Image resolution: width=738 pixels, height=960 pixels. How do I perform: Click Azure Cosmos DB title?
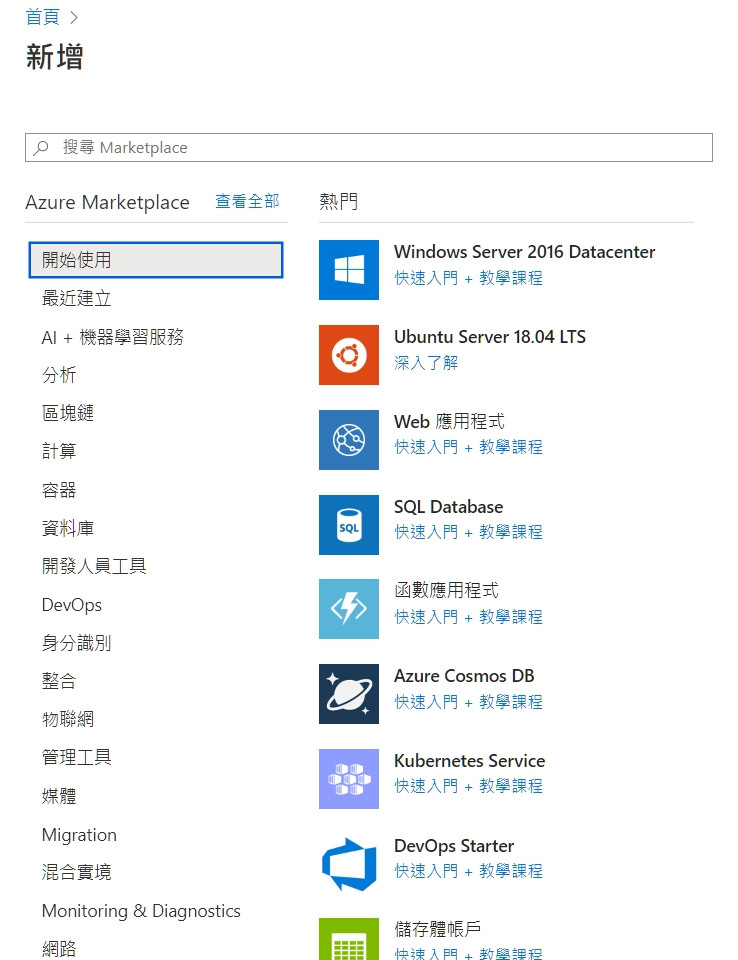click(464, 676)
